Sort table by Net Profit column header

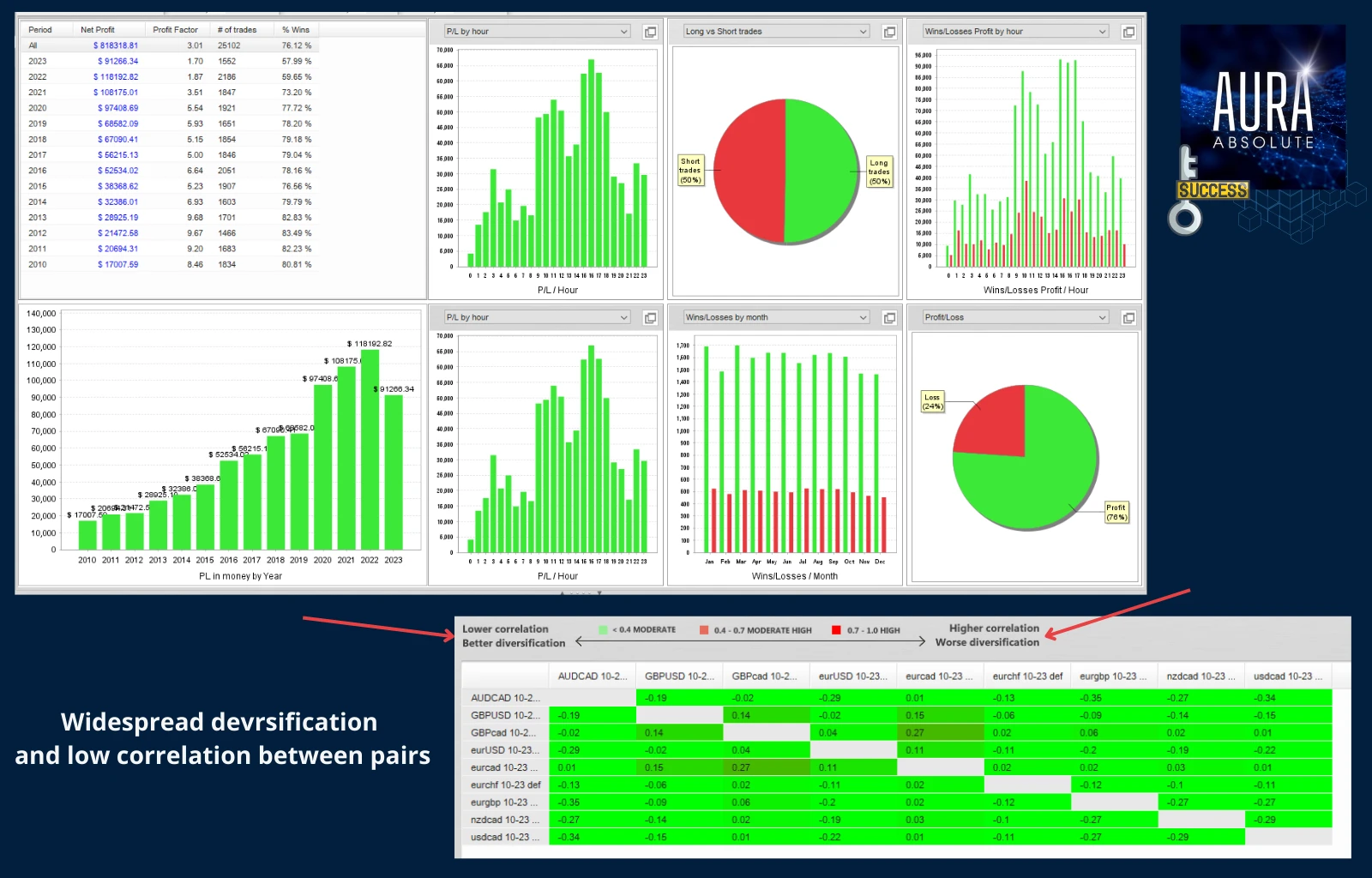[x=98, y=30]
